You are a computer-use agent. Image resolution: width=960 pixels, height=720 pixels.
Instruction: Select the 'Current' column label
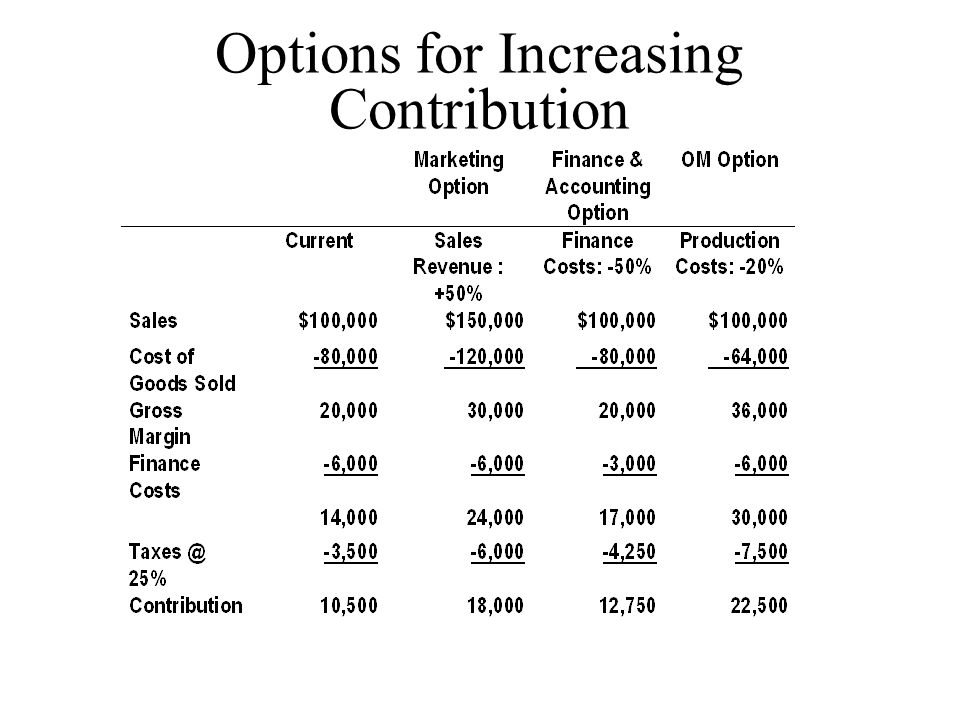click(x=319, y=241)
